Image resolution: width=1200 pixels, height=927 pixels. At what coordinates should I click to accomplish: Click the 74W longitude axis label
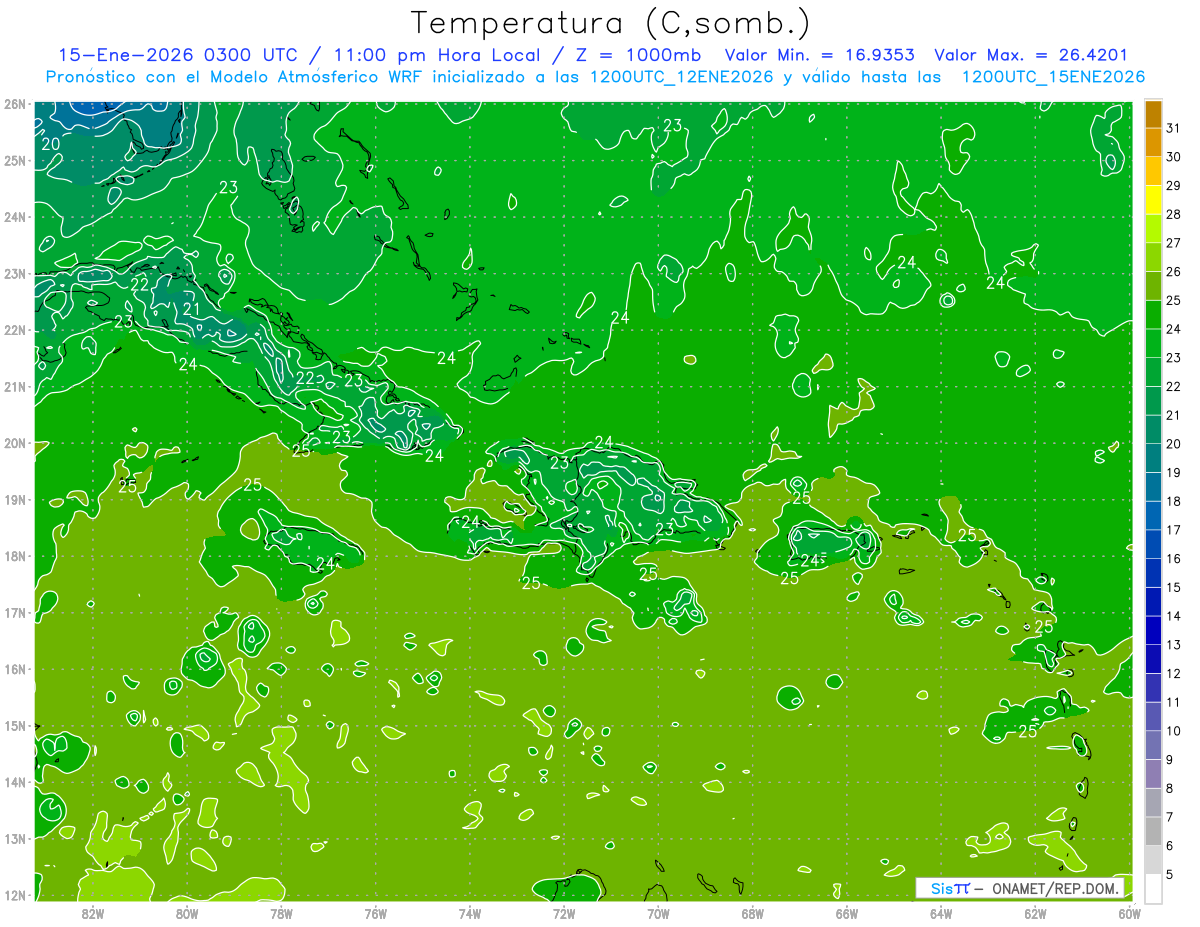[x=469, y=913]
